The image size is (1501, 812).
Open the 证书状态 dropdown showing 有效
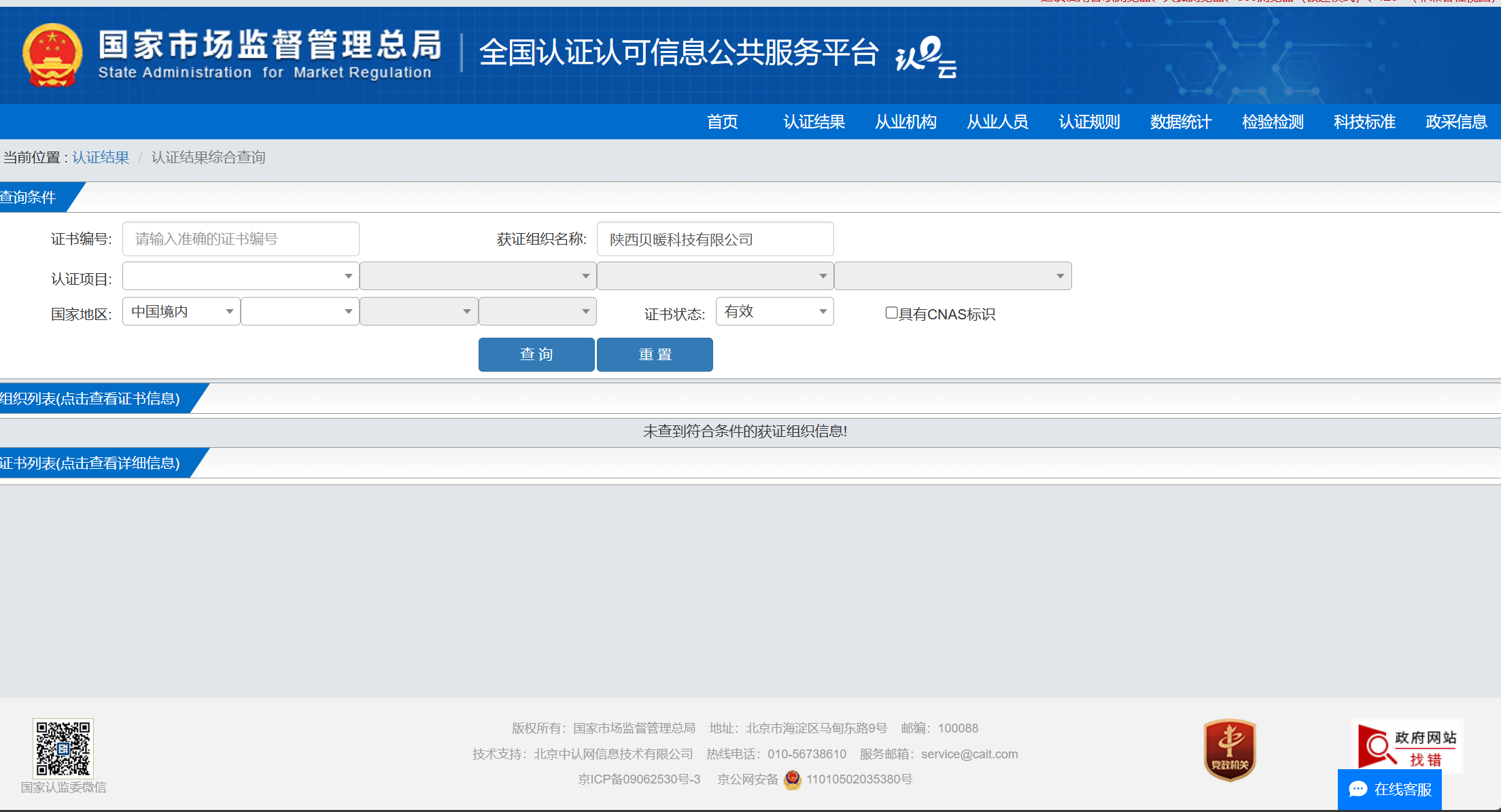[774, 311]
